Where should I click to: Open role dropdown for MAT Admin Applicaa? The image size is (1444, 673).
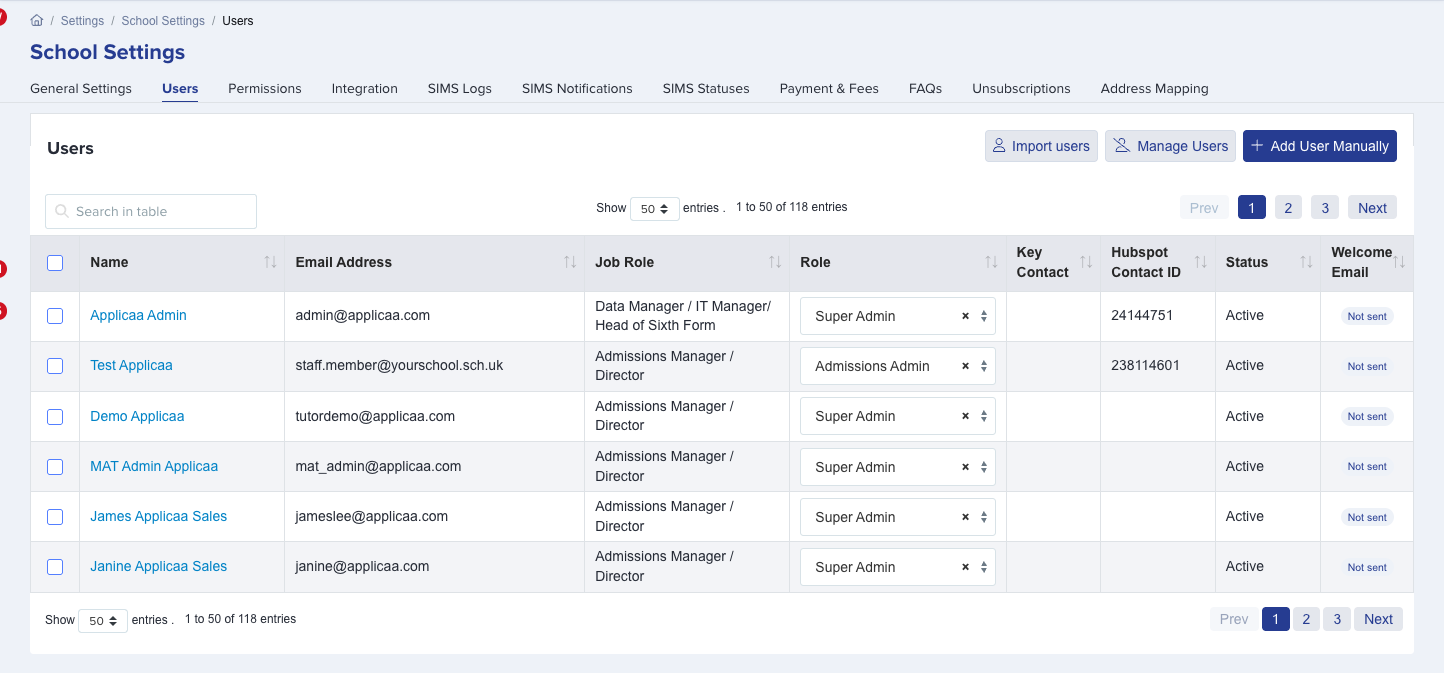(898, 467)
